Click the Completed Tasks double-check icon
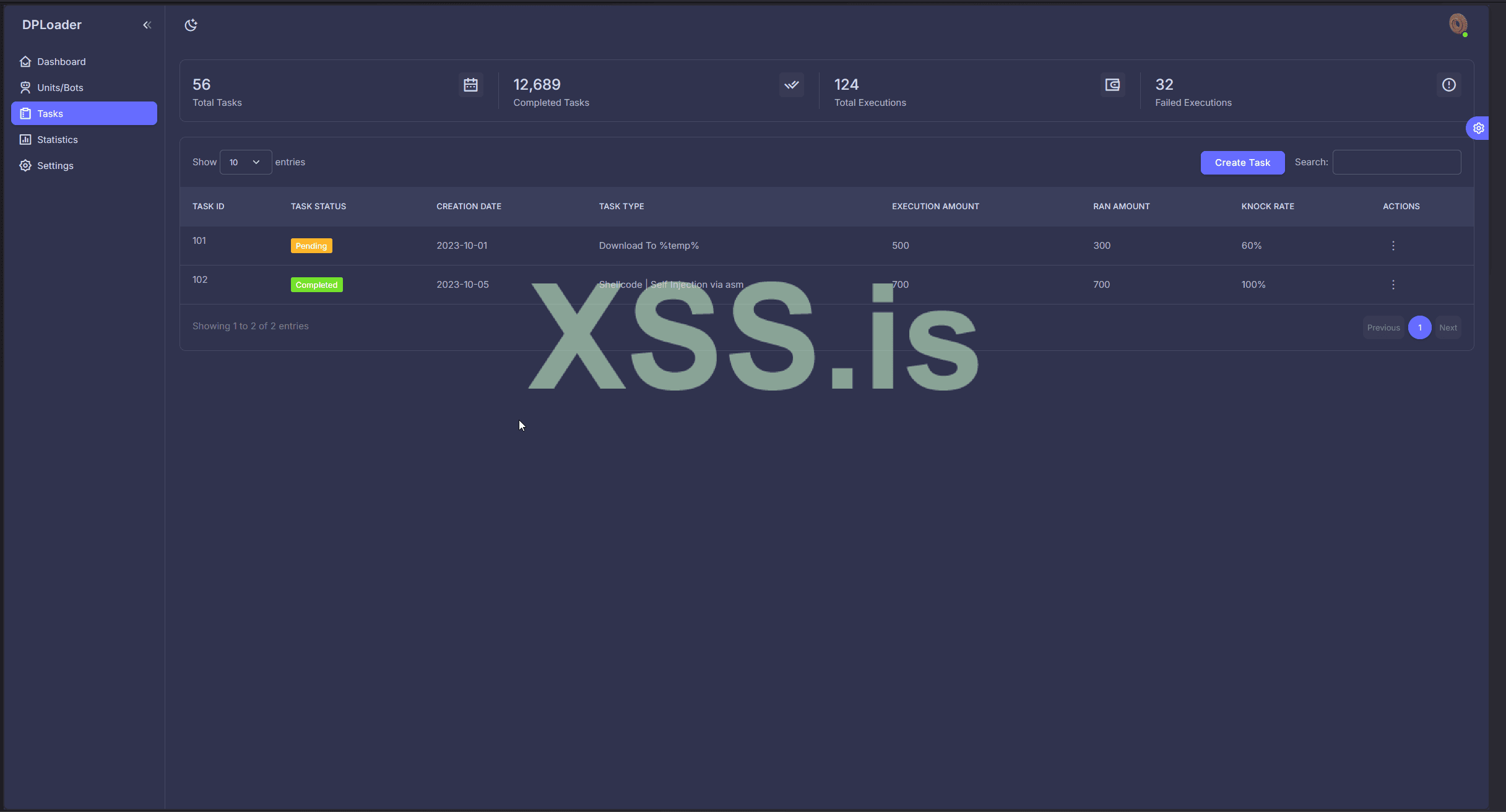The height and width of the screenshot is (812, 1506). coord(791,85)
